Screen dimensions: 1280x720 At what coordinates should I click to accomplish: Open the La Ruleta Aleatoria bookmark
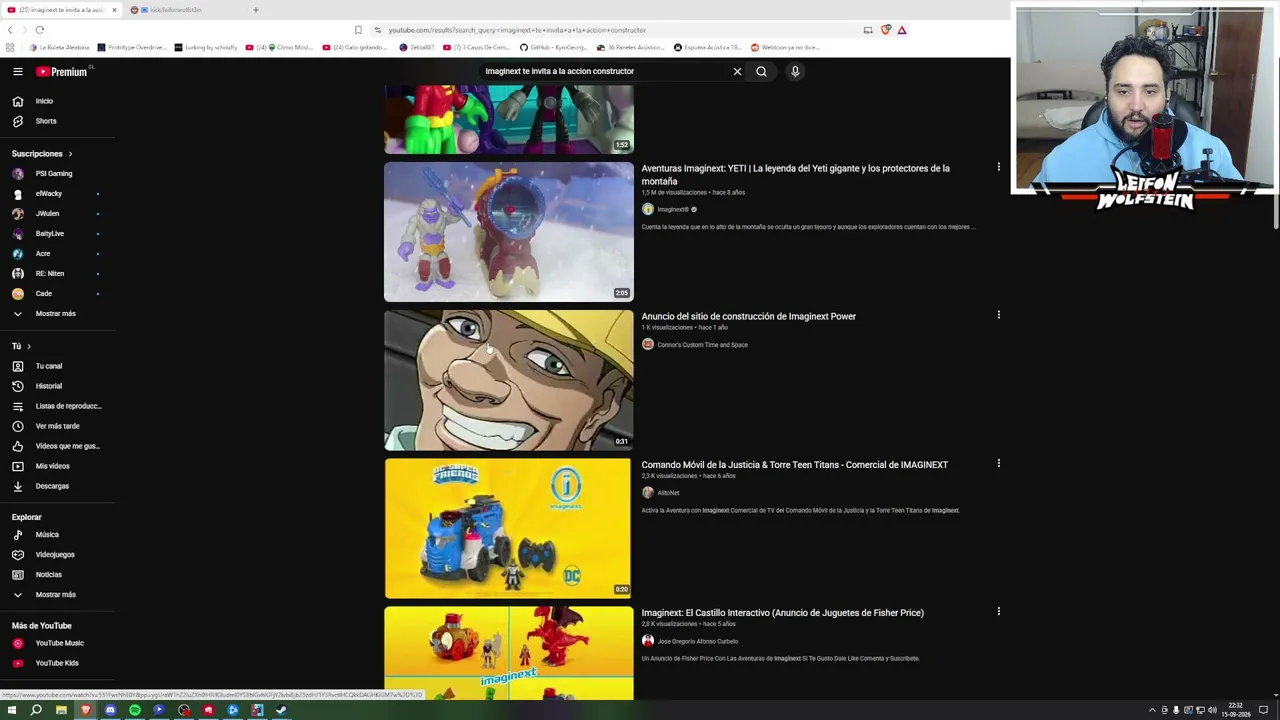tap(62, 47)
